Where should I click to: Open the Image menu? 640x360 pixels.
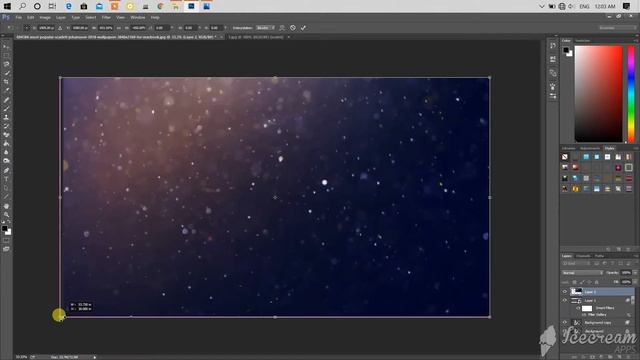point(45,18)
